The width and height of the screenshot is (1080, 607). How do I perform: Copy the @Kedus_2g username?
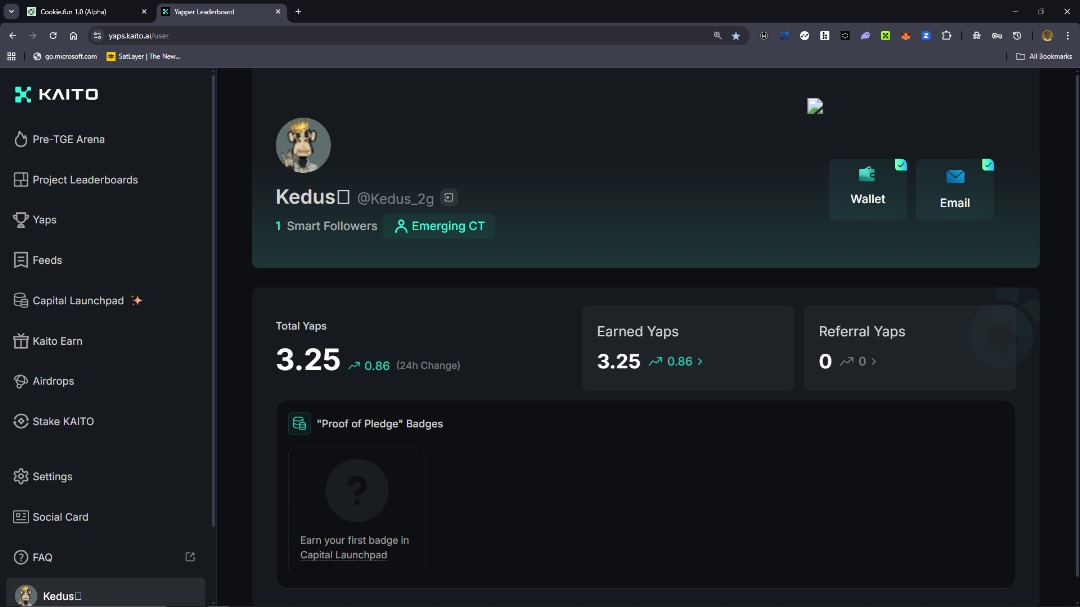coord(448,197)
